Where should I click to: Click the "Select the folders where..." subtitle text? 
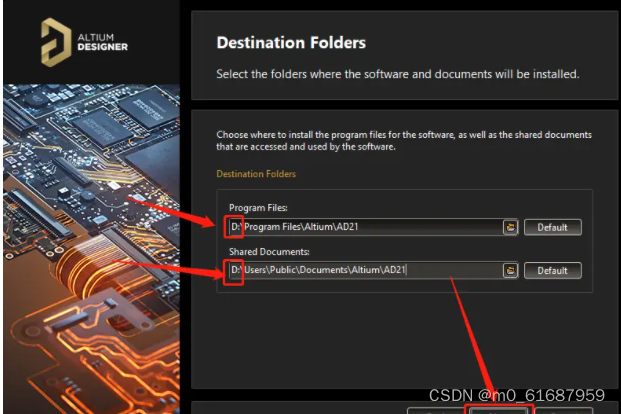coord(398,74)
